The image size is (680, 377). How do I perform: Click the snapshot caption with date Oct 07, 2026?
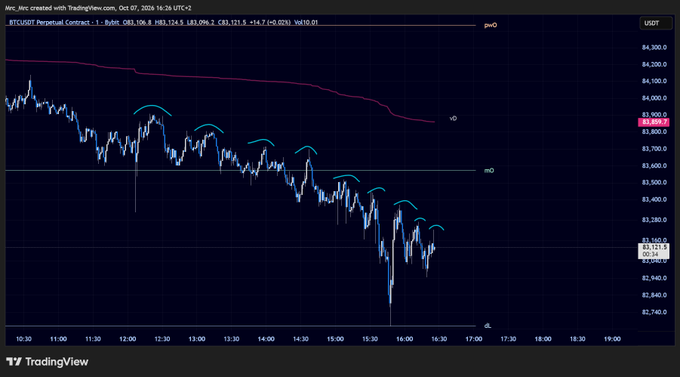tap(98, 8)
